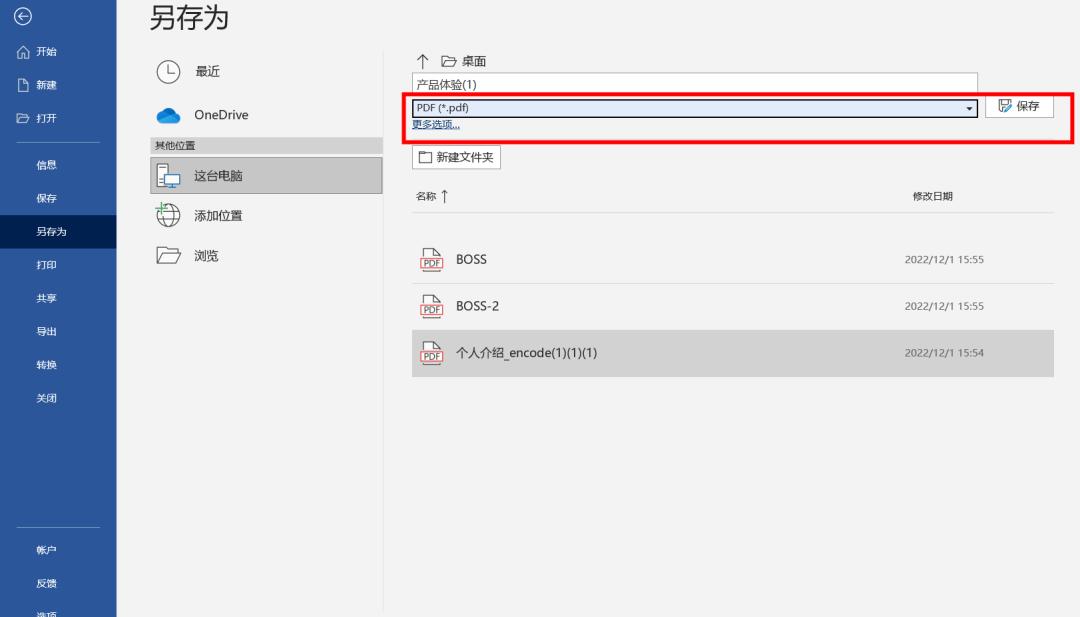Click the BOSS-2 PDF file icon
Viewport: 1080px width, 617px height.
coord(432,306)
